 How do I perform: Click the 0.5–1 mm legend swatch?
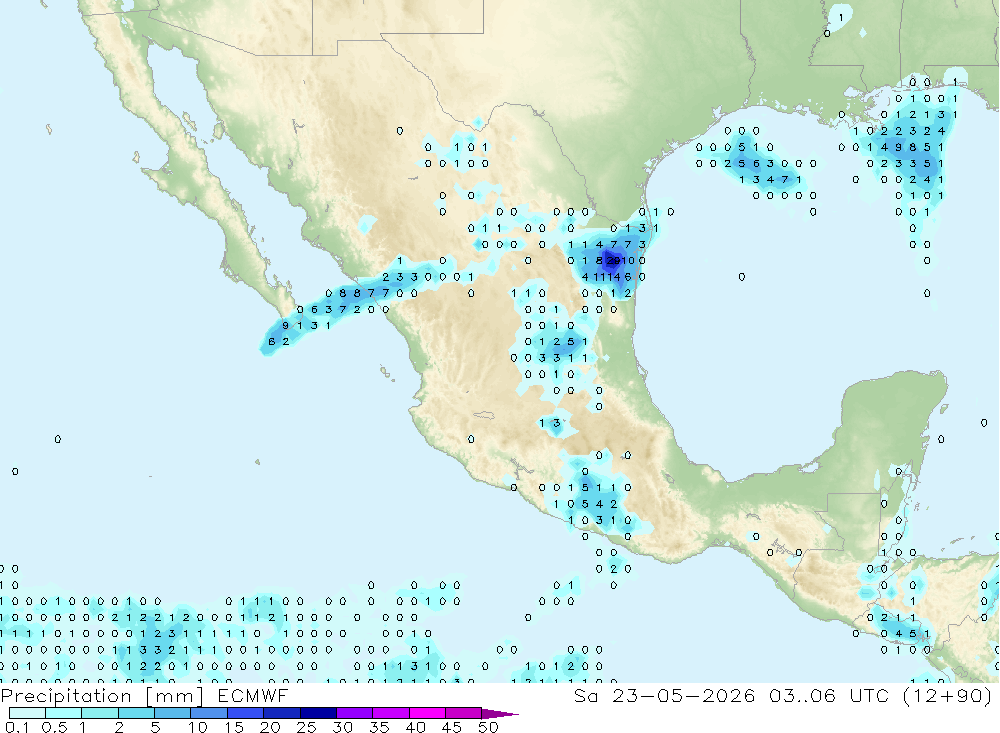64,713
